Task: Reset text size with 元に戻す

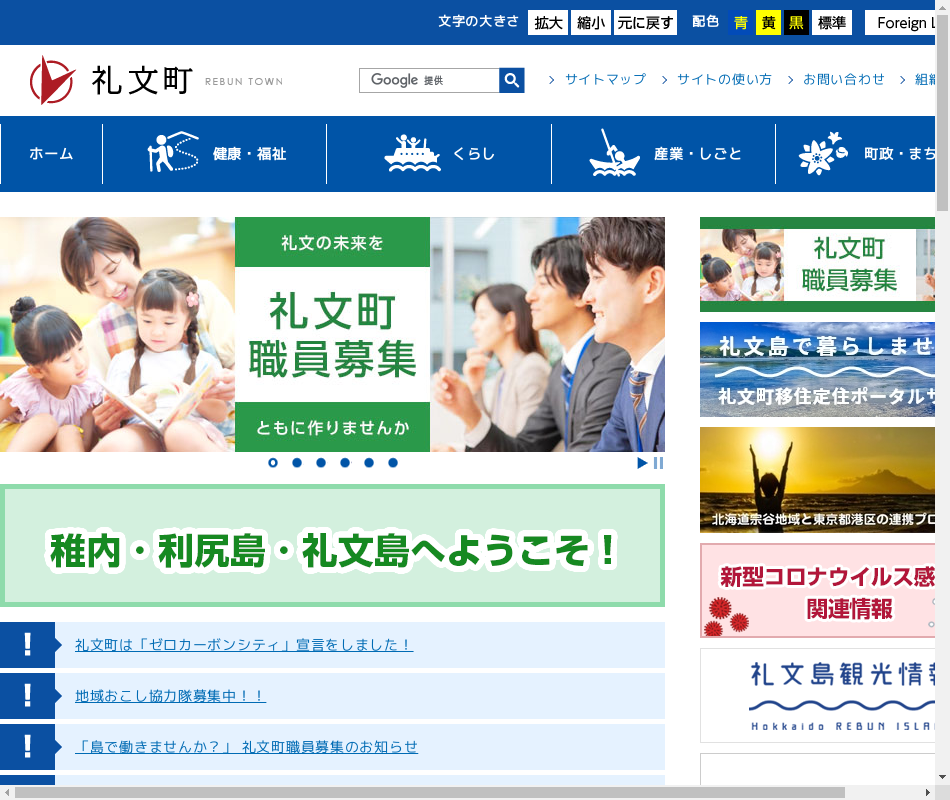Action: coord(645,23)
